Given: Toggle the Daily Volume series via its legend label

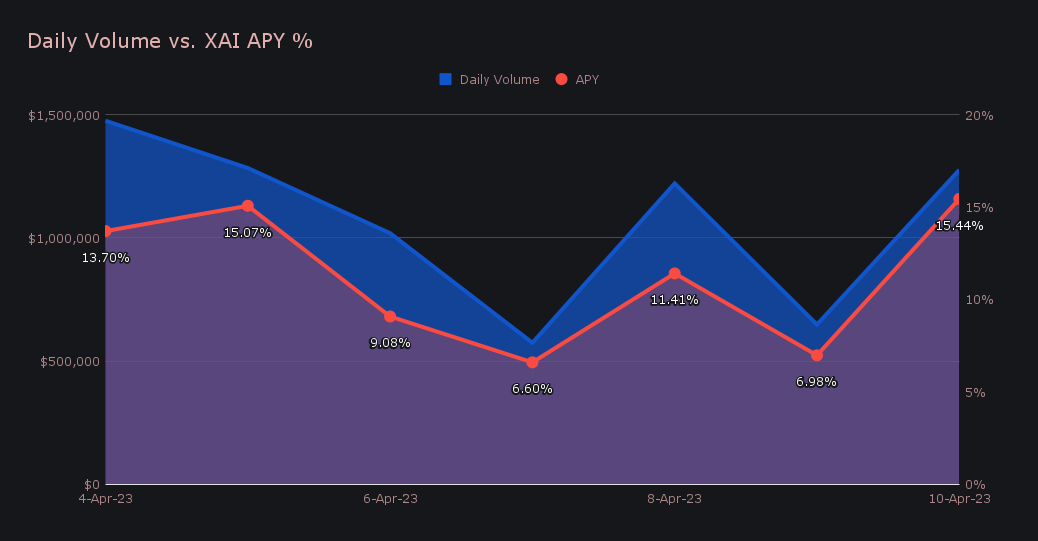Looking at the screenshot, I should tap(499, 80).
